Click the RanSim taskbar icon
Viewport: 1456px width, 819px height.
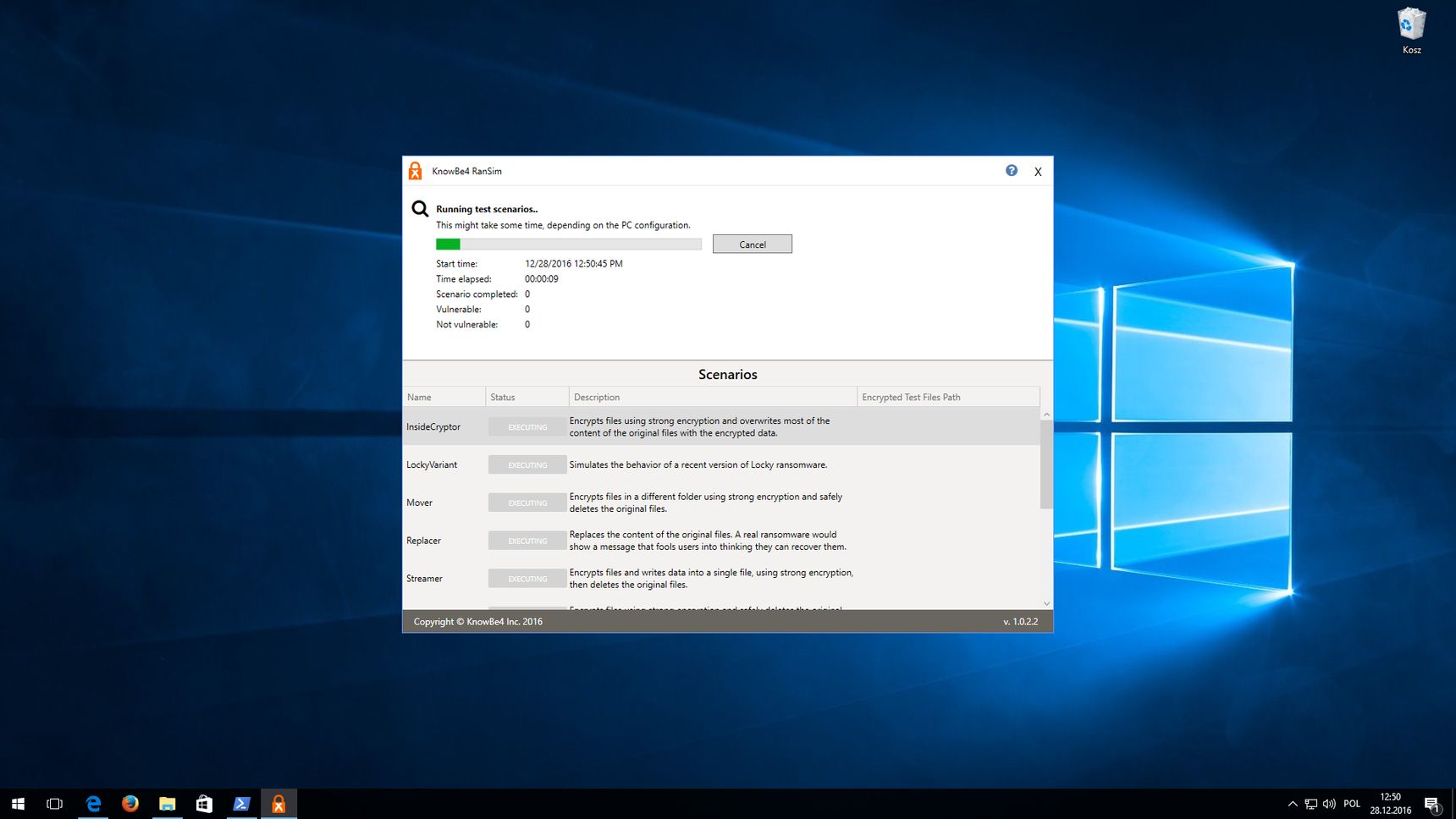(x=279, y=804)
